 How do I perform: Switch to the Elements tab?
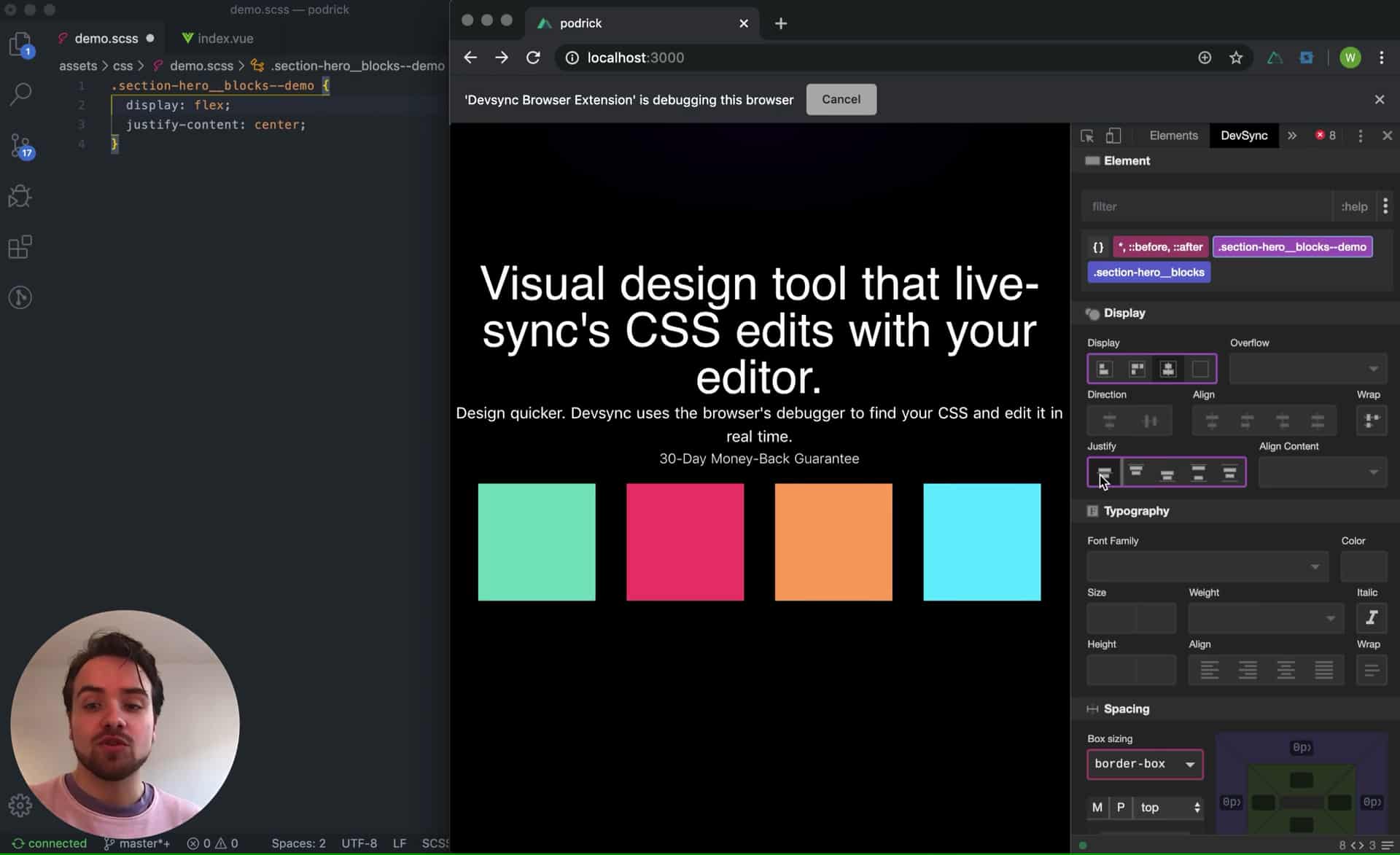1173,136
